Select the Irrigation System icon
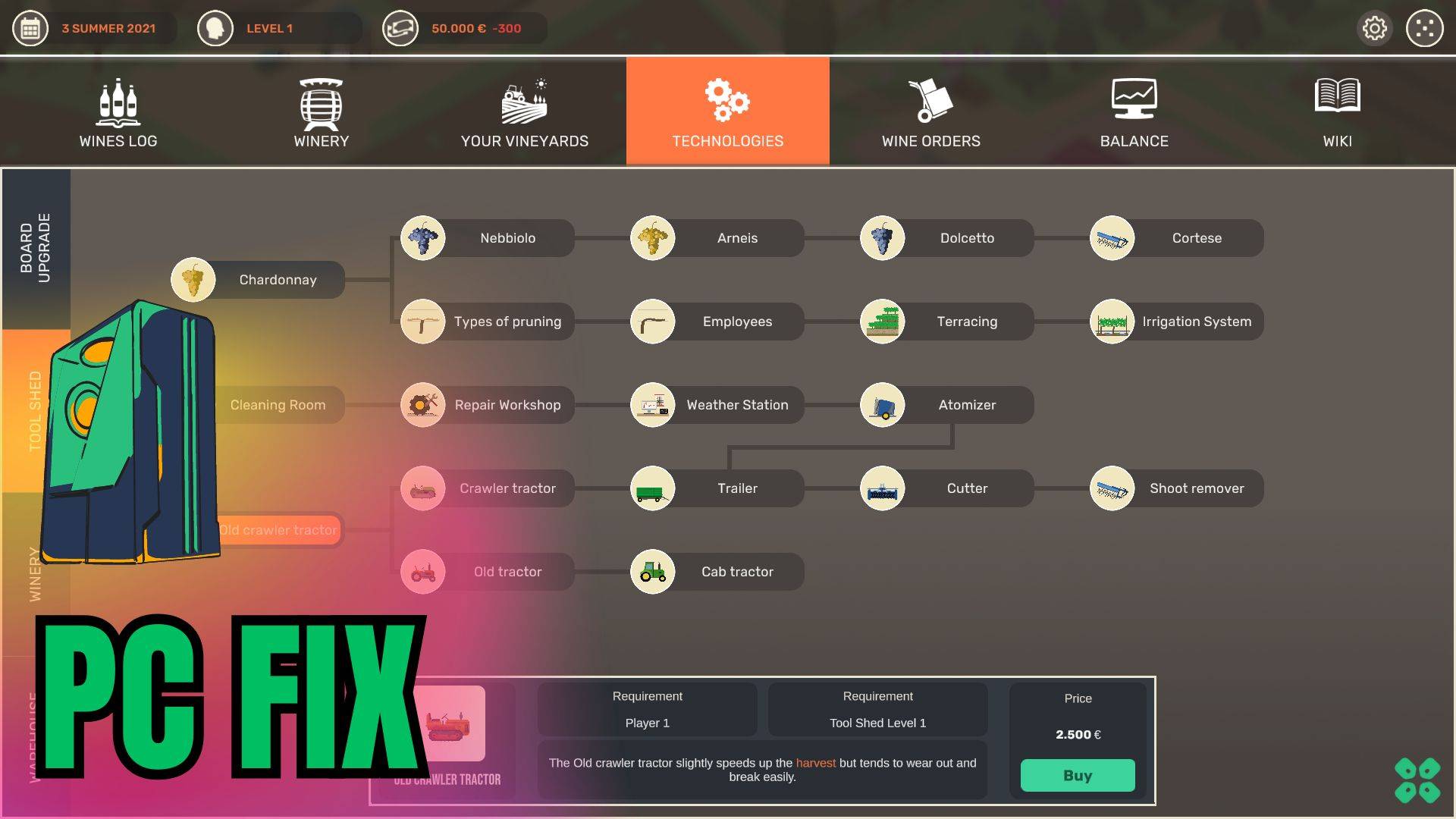Viewport: 1456px width, 819px height. pos(1112,321)
